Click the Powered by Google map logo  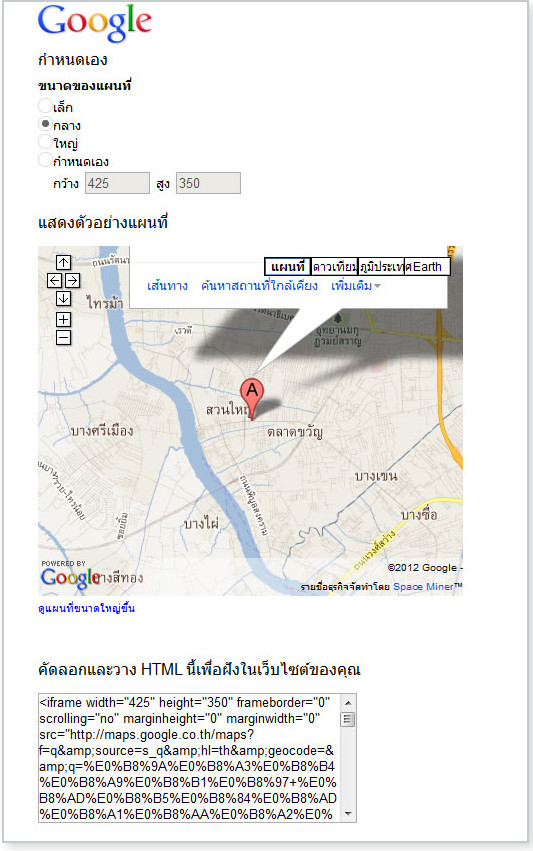point(71,575)
